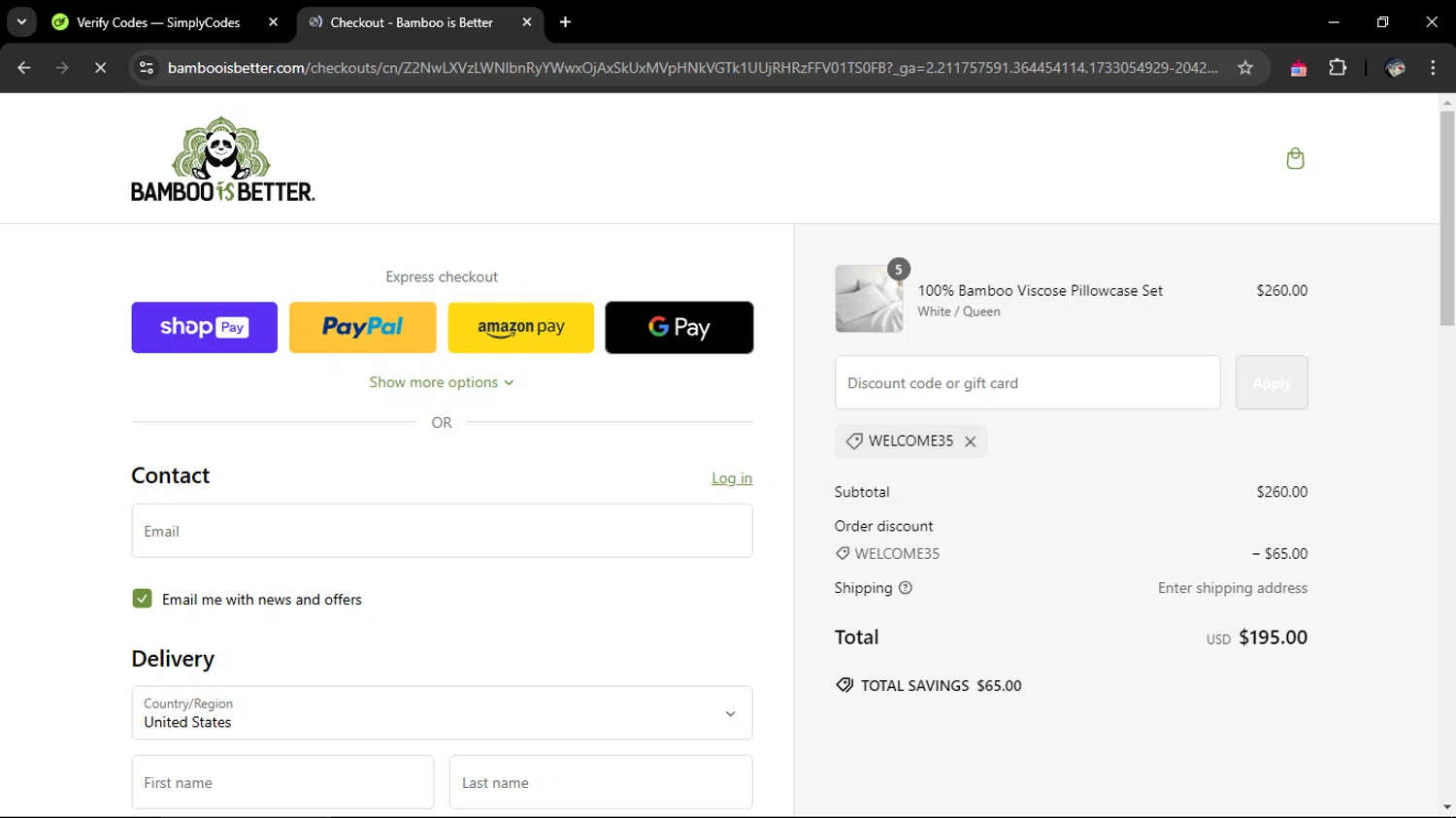1456x818 pixels.
Task: Choose Amazon Pay express checkout
Action: click(521, 327)
